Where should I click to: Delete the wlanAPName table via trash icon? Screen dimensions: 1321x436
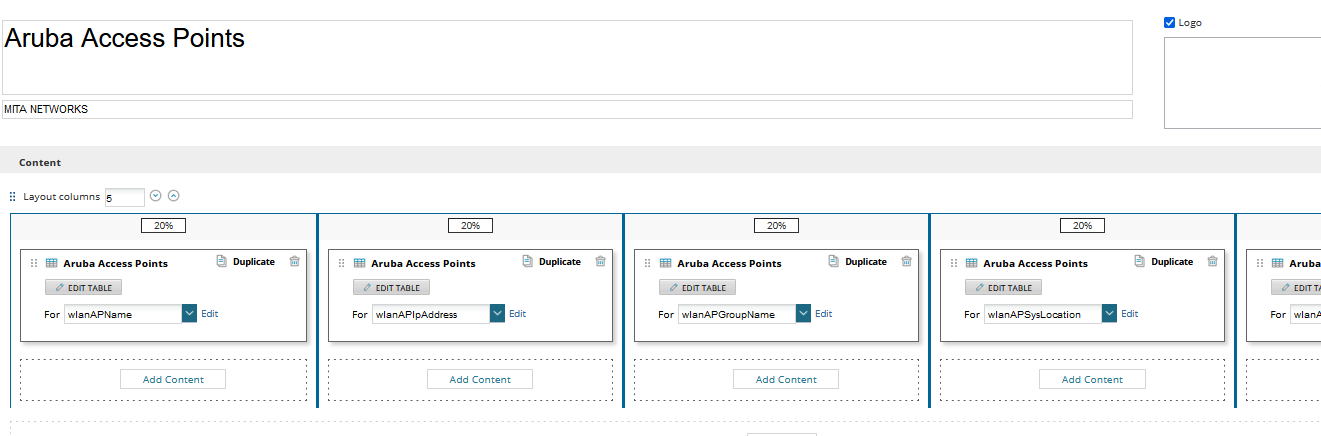(x=294, y=261)
